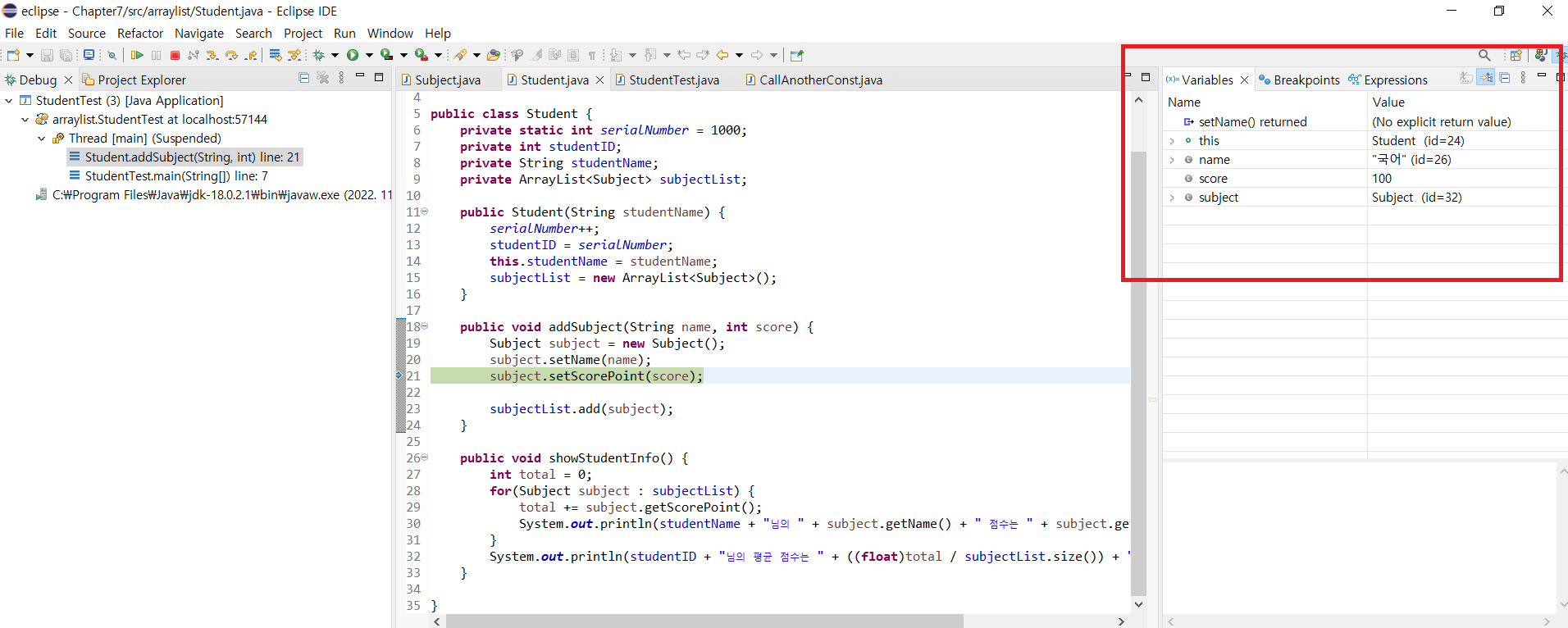This screenshot has width=1568, height=628.
Task: Toggle Use Step Filters
Action: (294, 55)
